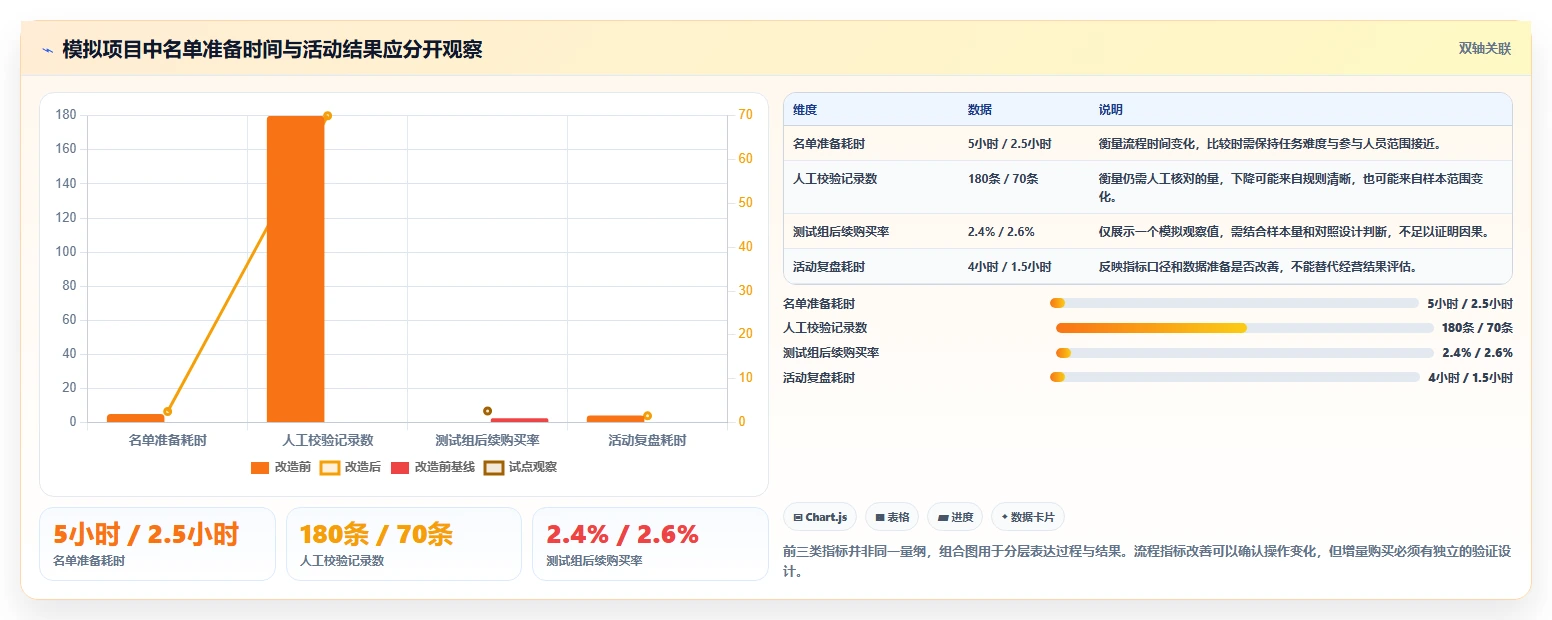Viewport: 1552px width, 620px height.
Task: Click the line point above 人工校验记录数
Action: coord(327,116)
